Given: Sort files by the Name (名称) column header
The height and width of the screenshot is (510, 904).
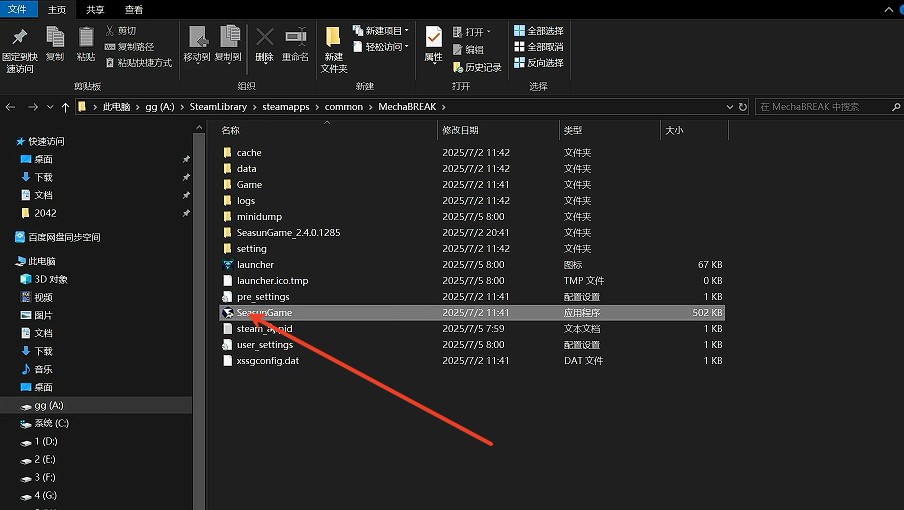Looking at the screenshot, I should pos(231,130).
